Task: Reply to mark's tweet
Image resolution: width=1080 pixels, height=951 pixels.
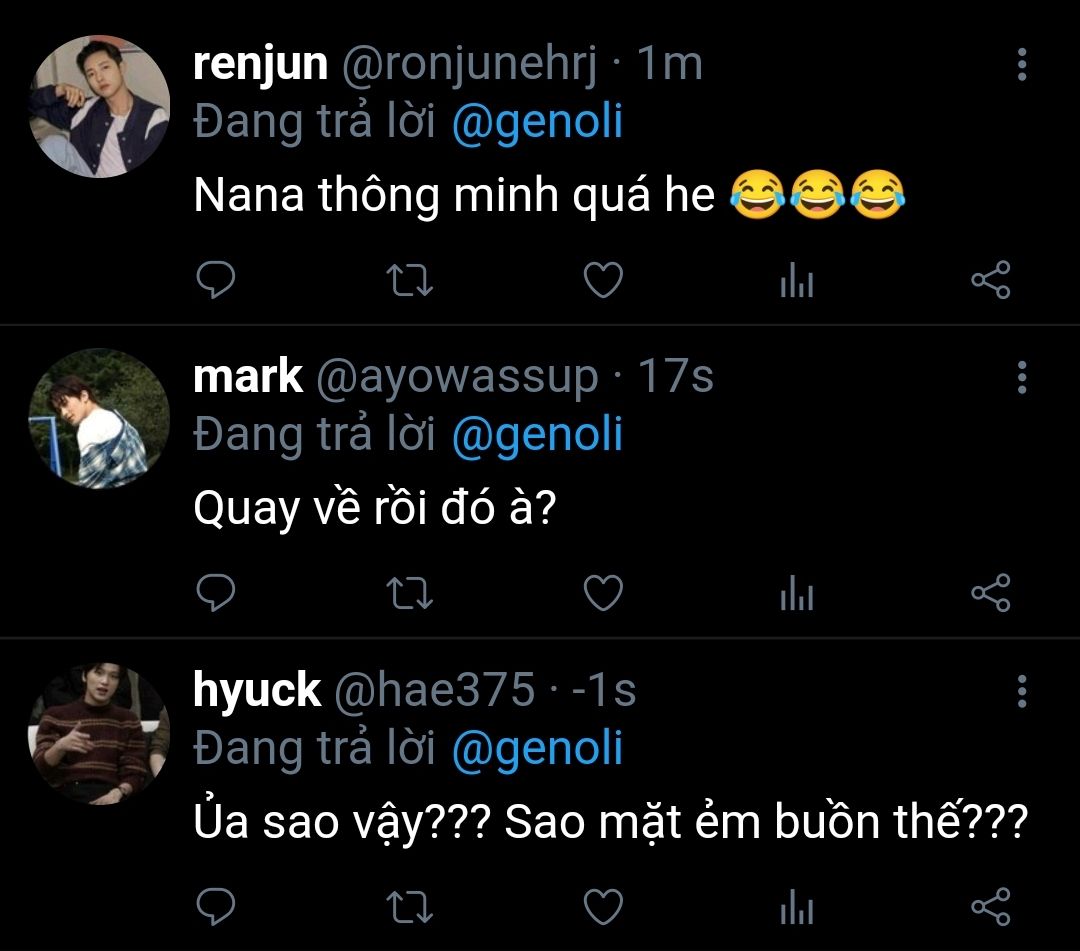Action: pyautogui.click(x=214, y=594)
